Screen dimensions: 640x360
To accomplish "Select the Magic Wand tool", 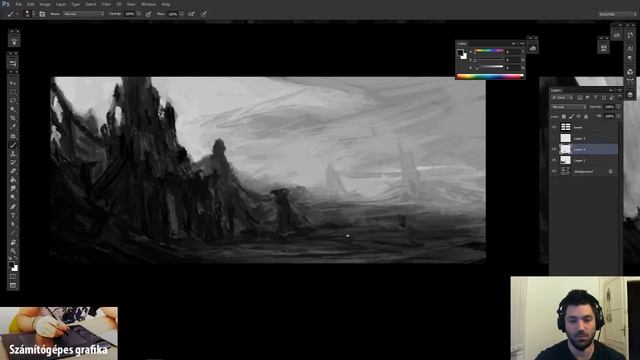I will tap(13, 109).
